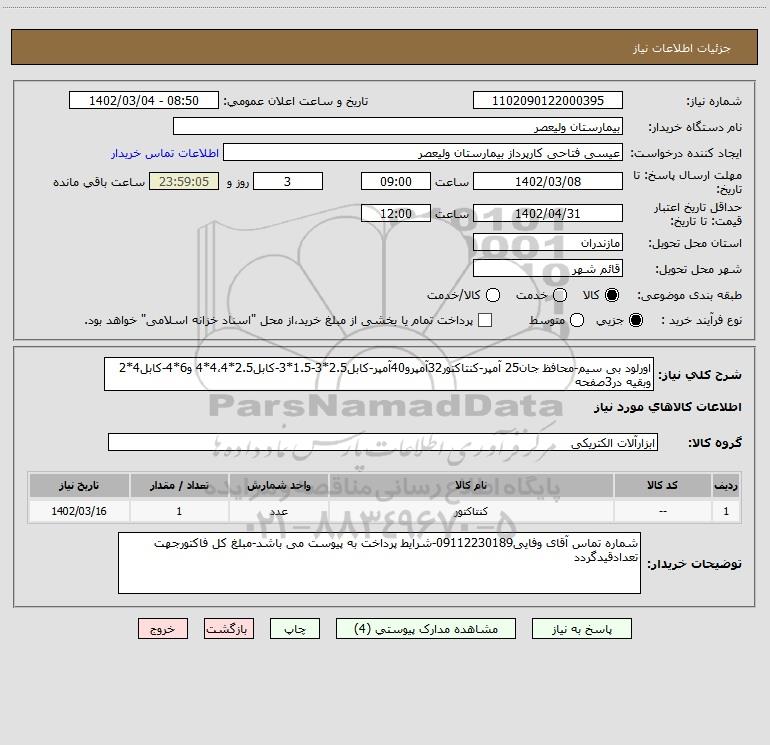Screen dimensions: 770x745
Task: Click the need number field 1102090122000395
Action: pyautogui.click(x=548, y=101)
